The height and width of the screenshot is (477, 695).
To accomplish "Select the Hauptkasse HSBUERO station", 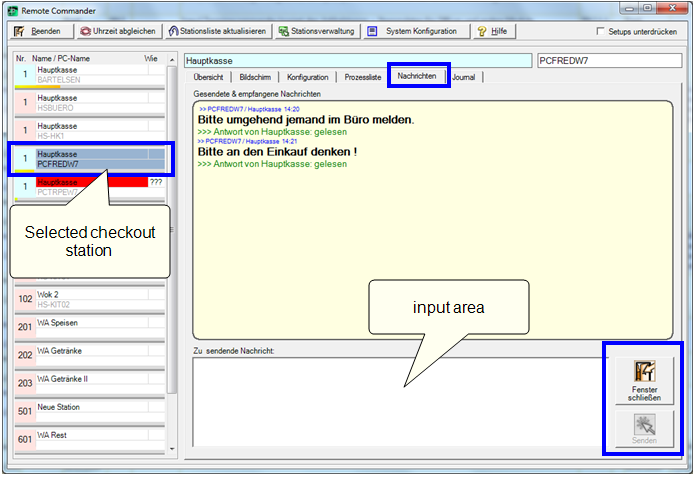I will pos(90,103).
